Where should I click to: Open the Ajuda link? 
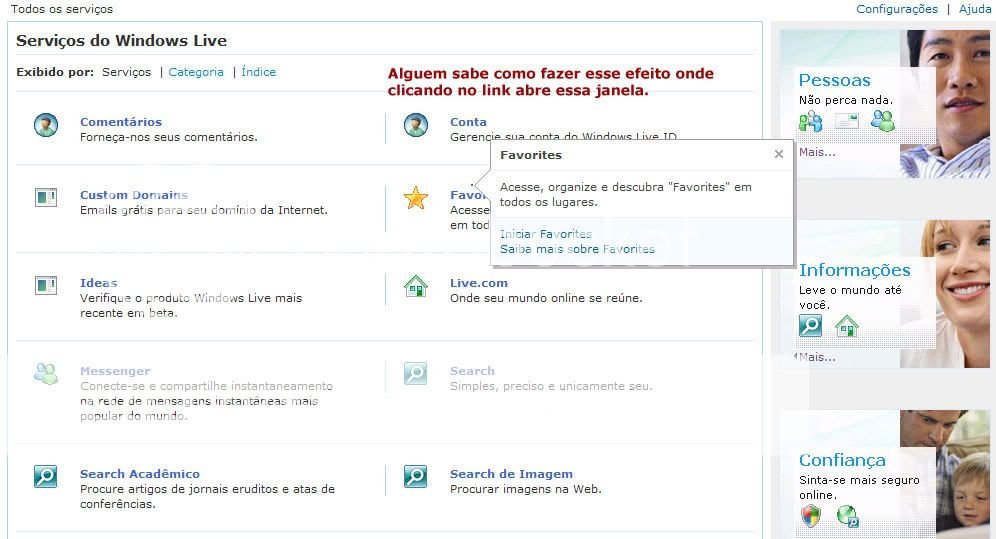coord(975,9)
